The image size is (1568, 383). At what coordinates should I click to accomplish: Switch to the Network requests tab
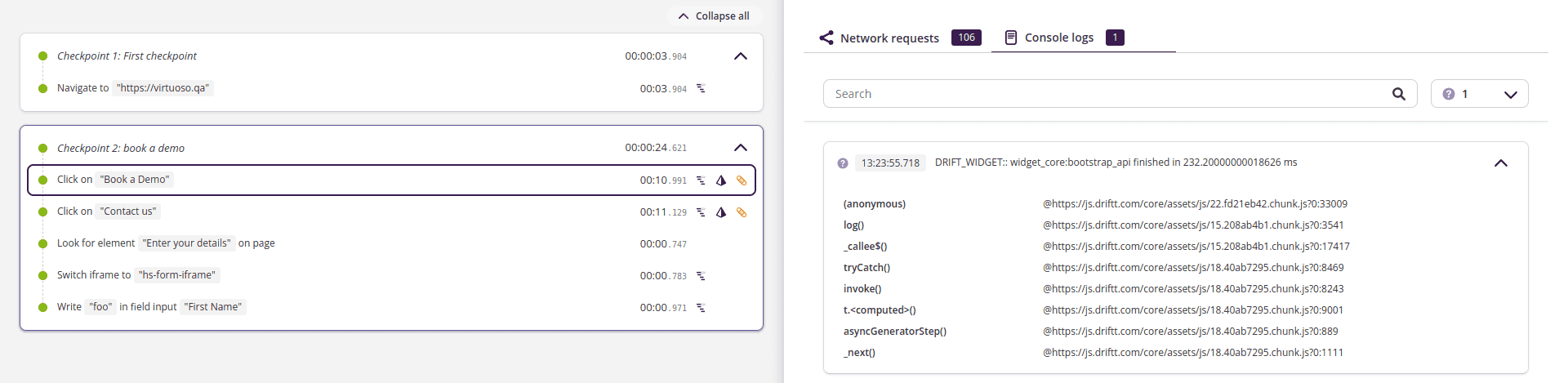pyautogui.click(x=900, y=38)
